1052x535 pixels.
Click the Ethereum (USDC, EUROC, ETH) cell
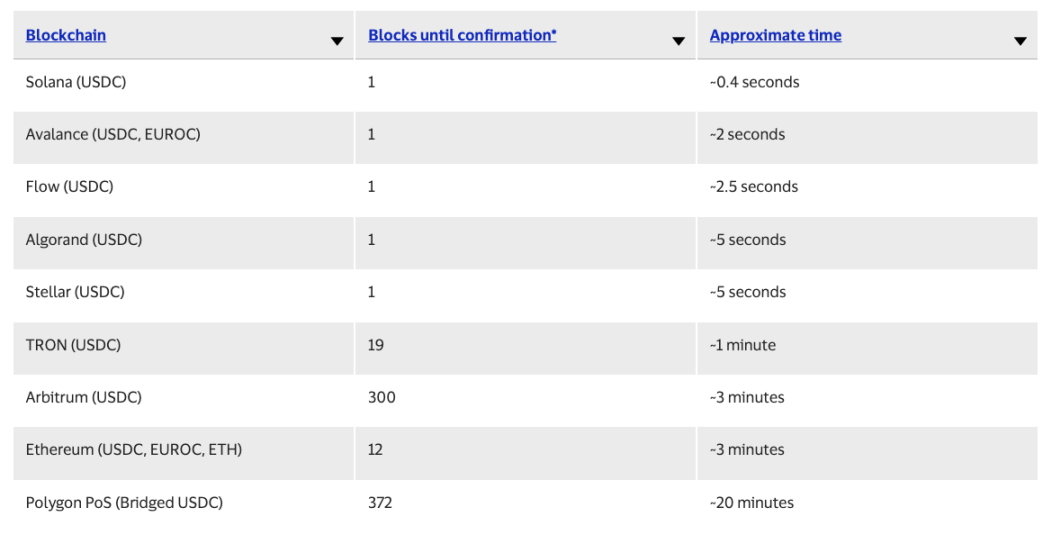(x=134, y=450)
